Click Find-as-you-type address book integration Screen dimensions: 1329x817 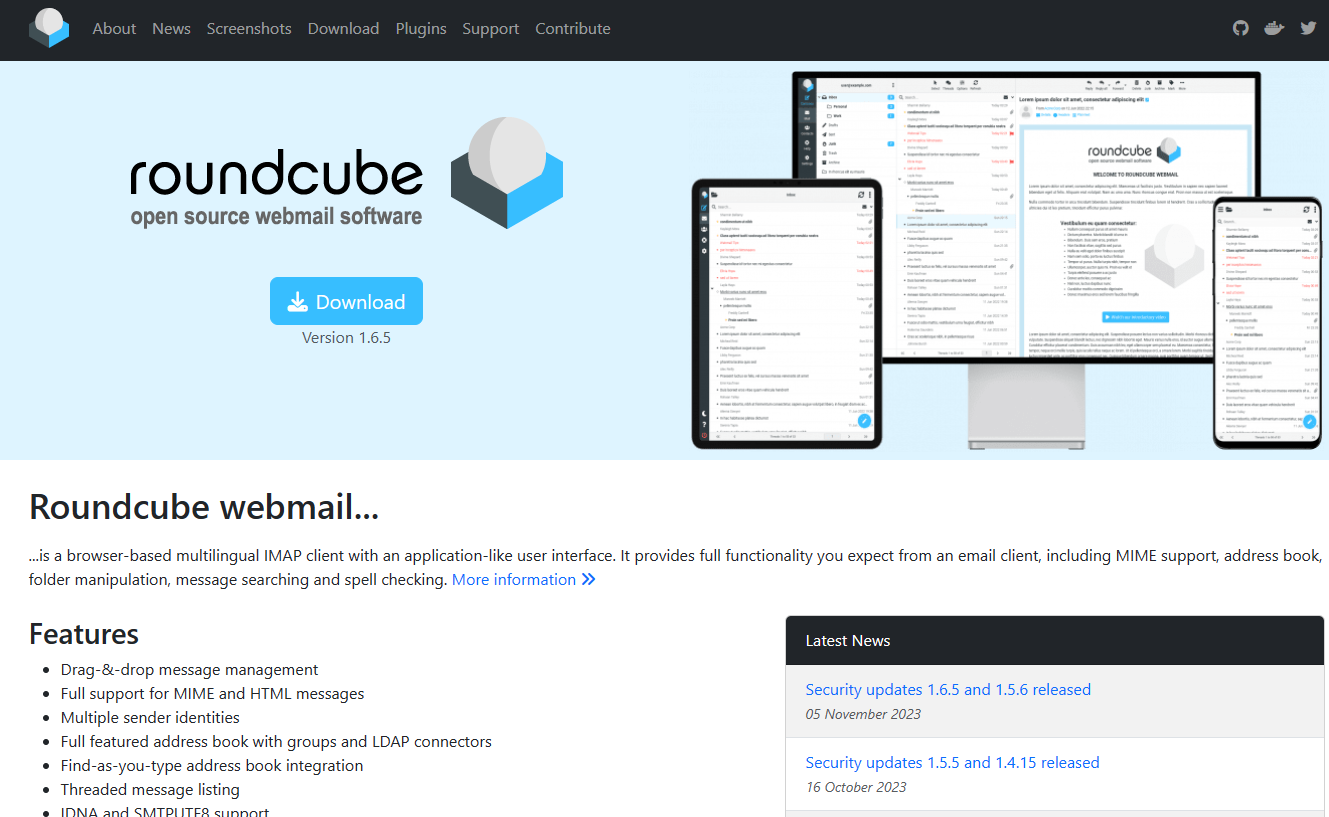[x=212, y=765]
